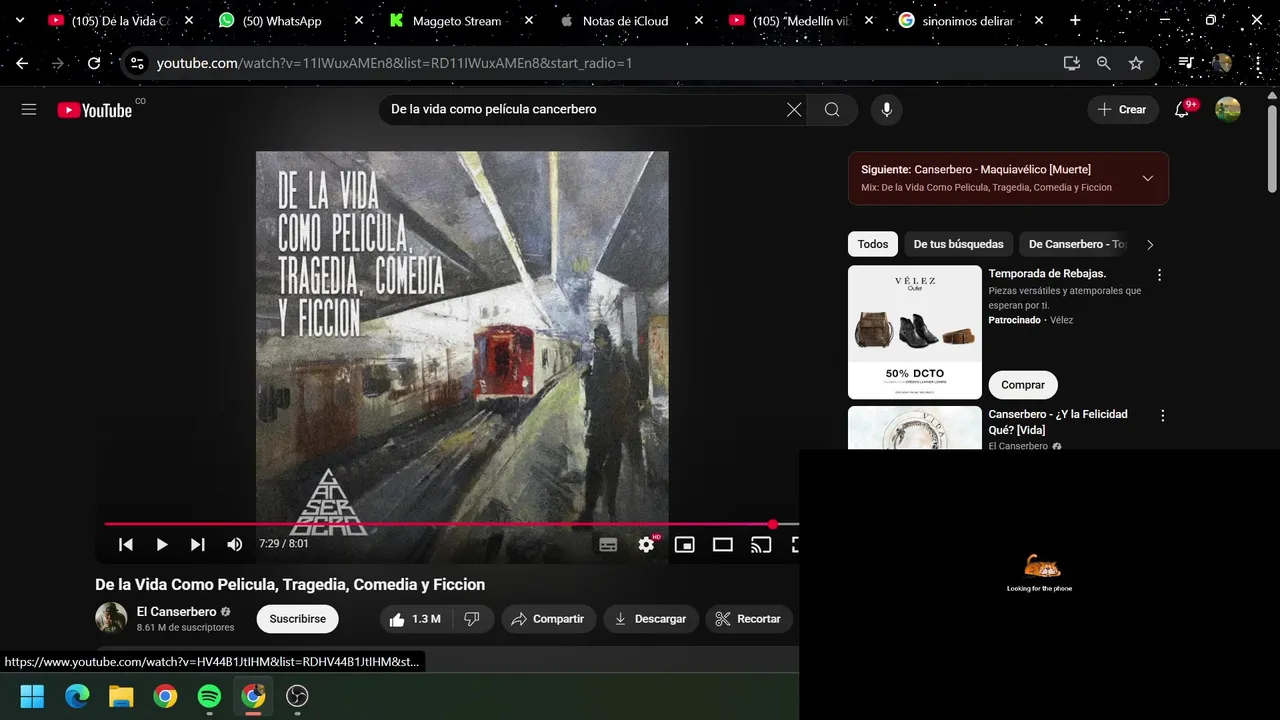The image size is (1280, 720).
Task: Open the YouTube guide hamburger menu
Action: [29, 110]
